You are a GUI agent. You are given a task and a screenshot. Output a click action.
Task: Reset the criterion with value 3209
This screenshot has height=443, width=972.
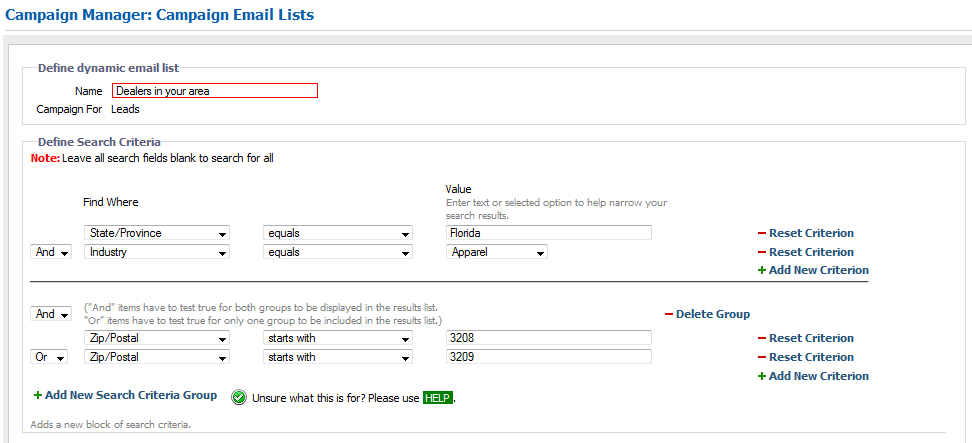click(x=805, y=357)
